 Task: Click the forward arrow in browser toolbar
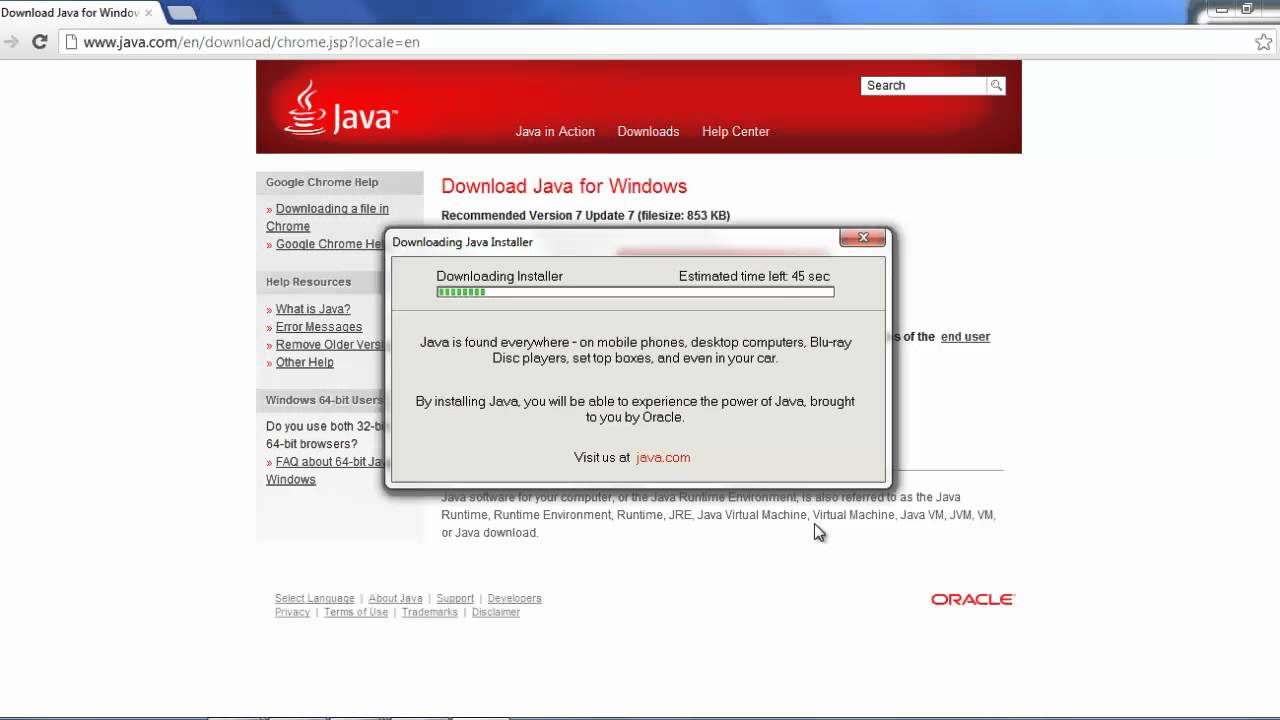pos(11,42)
